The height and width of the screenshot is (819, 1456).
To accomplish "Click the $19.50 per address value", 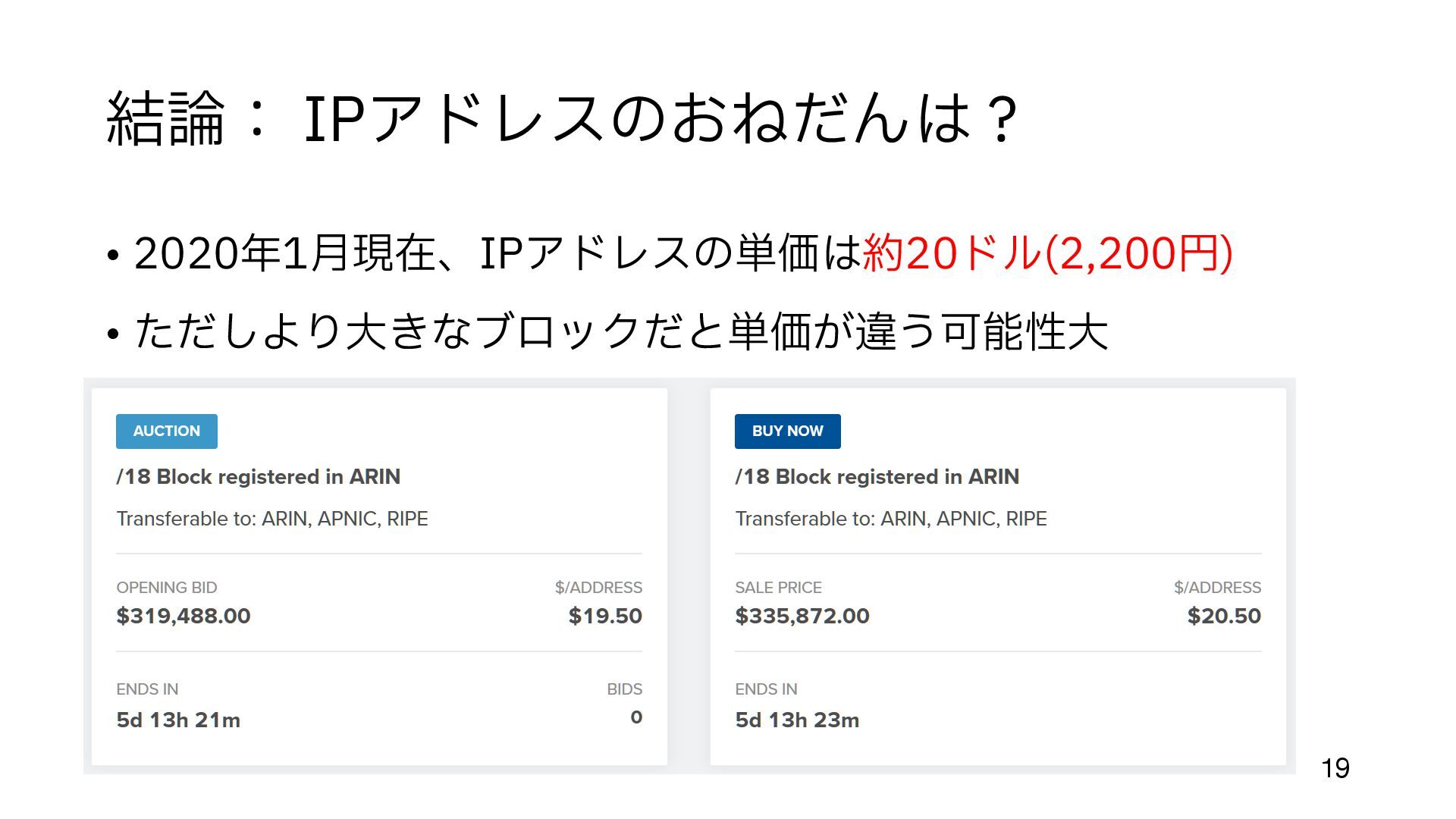I will [x=605, y=616].
